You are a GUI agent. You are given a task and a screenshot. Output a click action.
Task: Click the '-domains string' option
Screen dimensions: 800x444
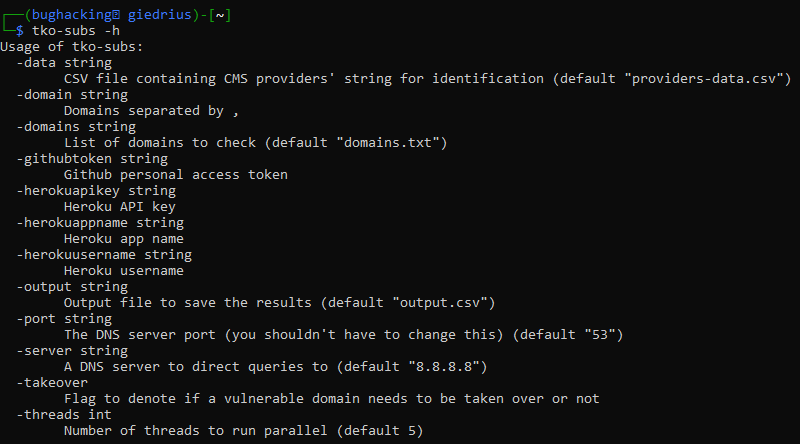(x=76, y=127)
